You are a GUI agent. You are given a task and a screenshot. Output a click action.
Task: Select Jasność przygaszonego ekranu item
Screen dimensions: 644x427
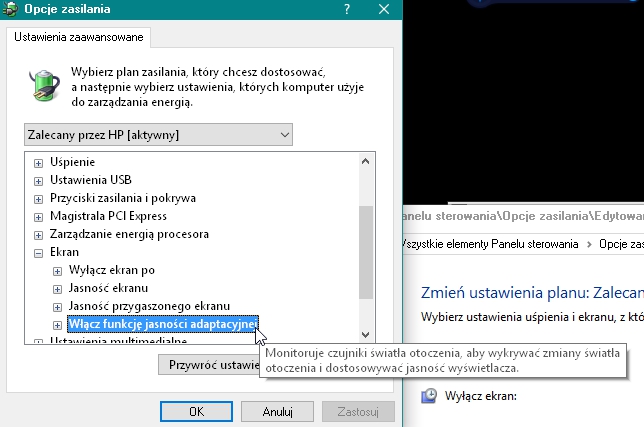(x=149, y=306)
